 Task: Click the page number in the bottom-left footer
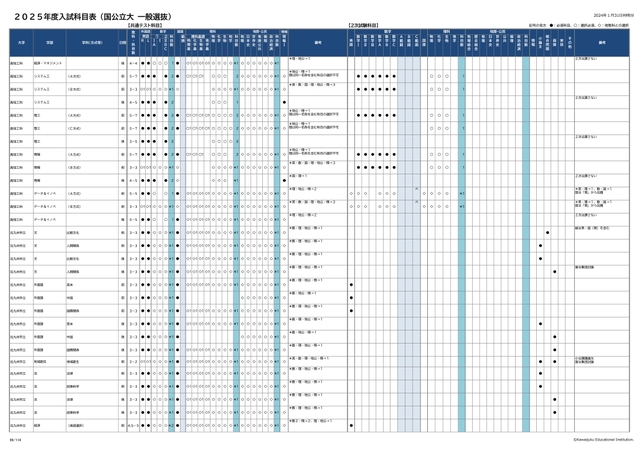[x=13, y=439]
